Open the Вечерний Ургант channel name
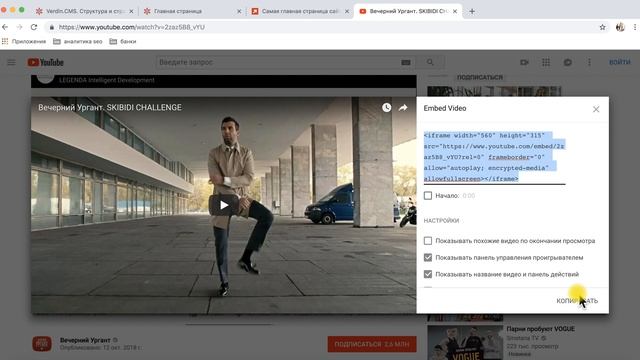Screen dimensions: 640x360 point(85,340)
